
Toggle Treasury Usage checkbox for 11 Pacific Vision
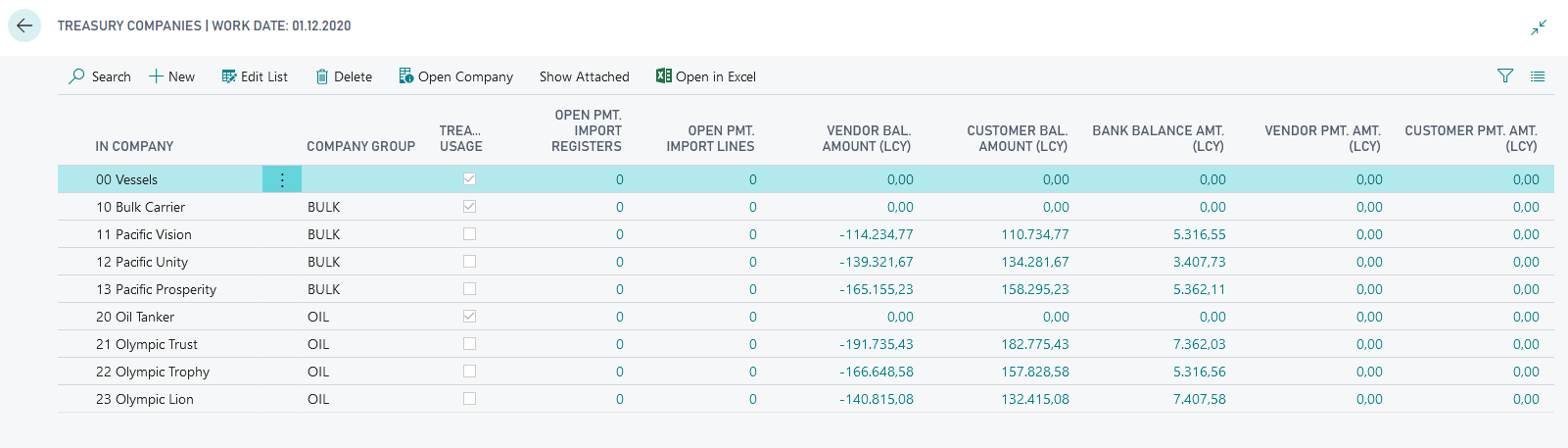(x=469, y=234)
